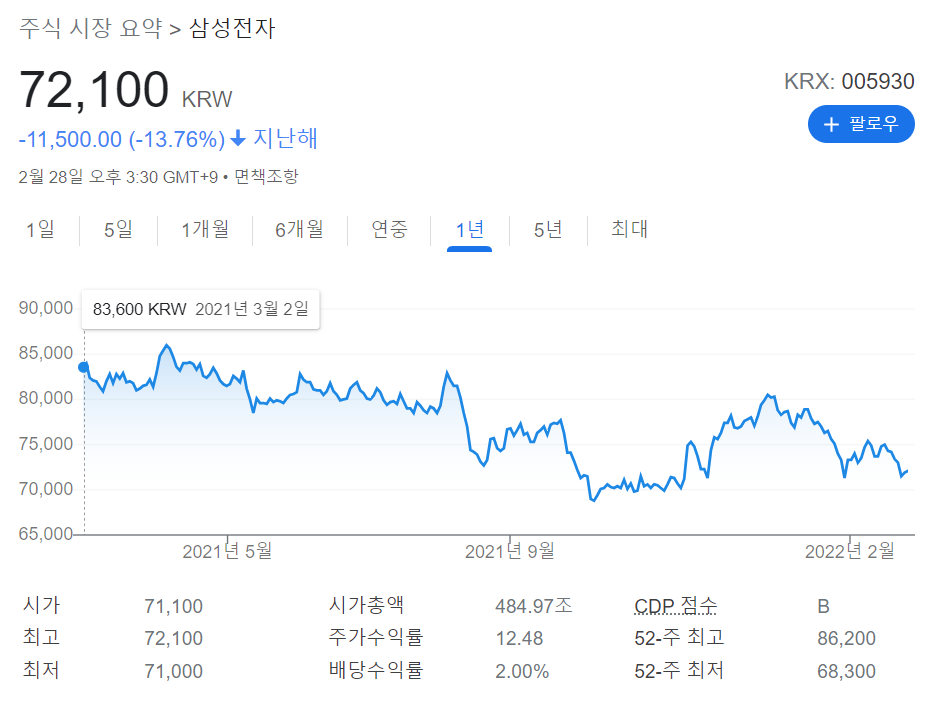Viewport: 931px width, 703px height.
Task: Select the 연중 year-to-date tab
Action: coord(389,229)
